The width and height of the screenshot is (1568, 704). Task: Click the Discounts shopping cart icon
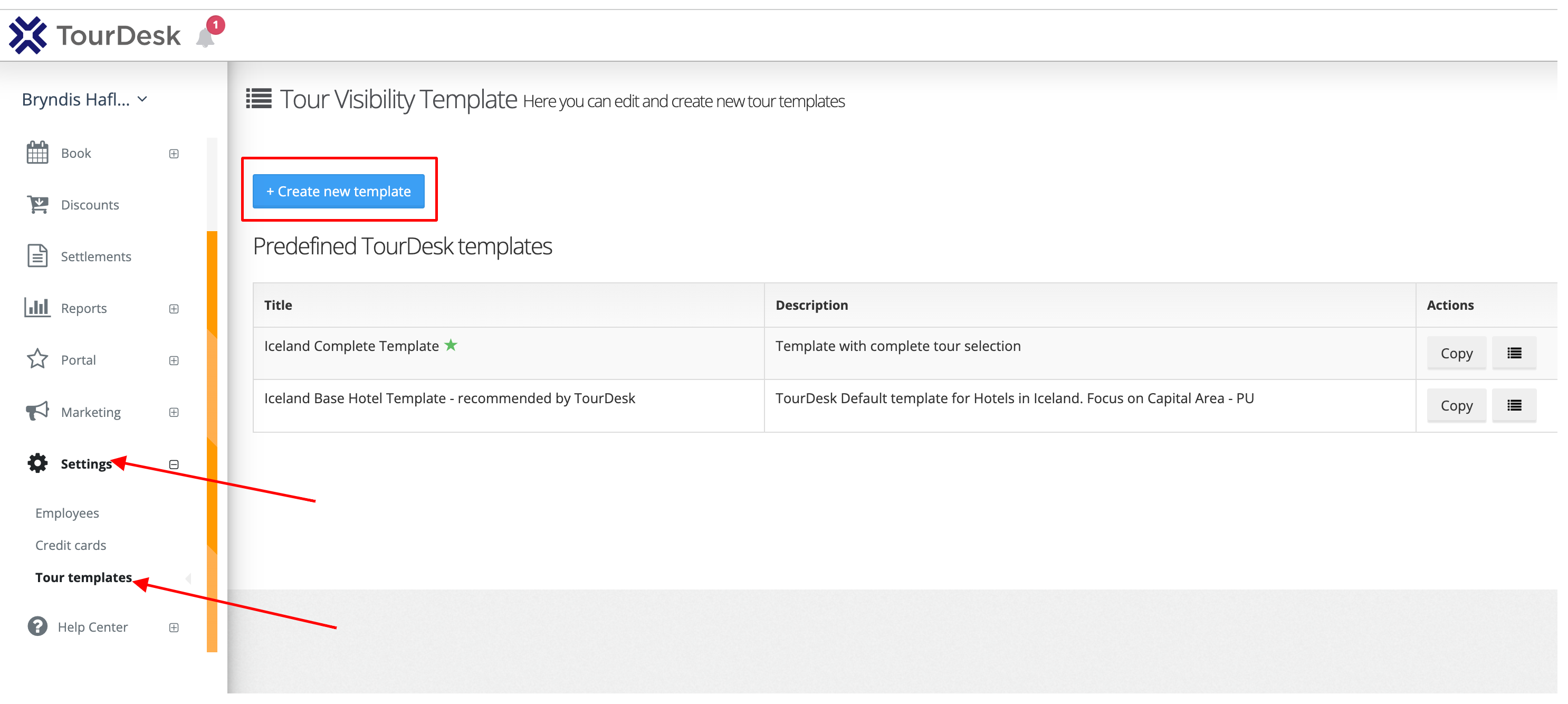click(37, 205)
